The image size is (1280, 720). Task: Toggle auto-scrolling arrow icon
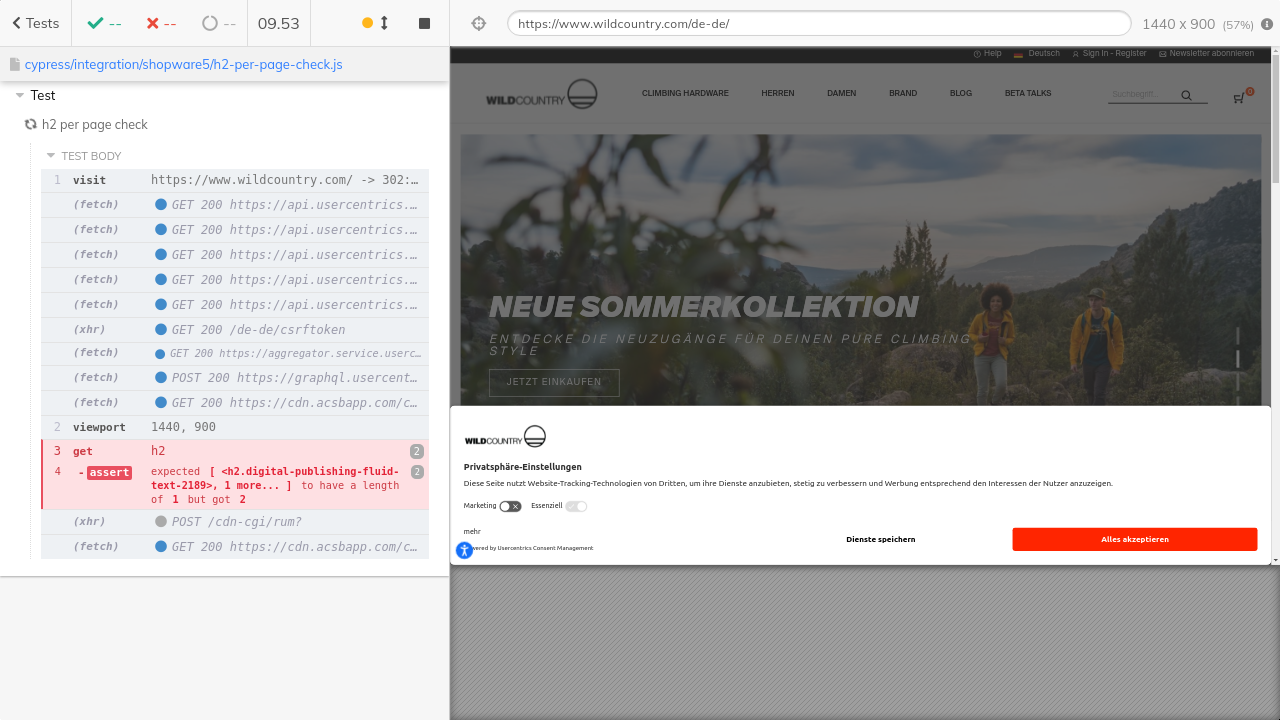(384, 23)
